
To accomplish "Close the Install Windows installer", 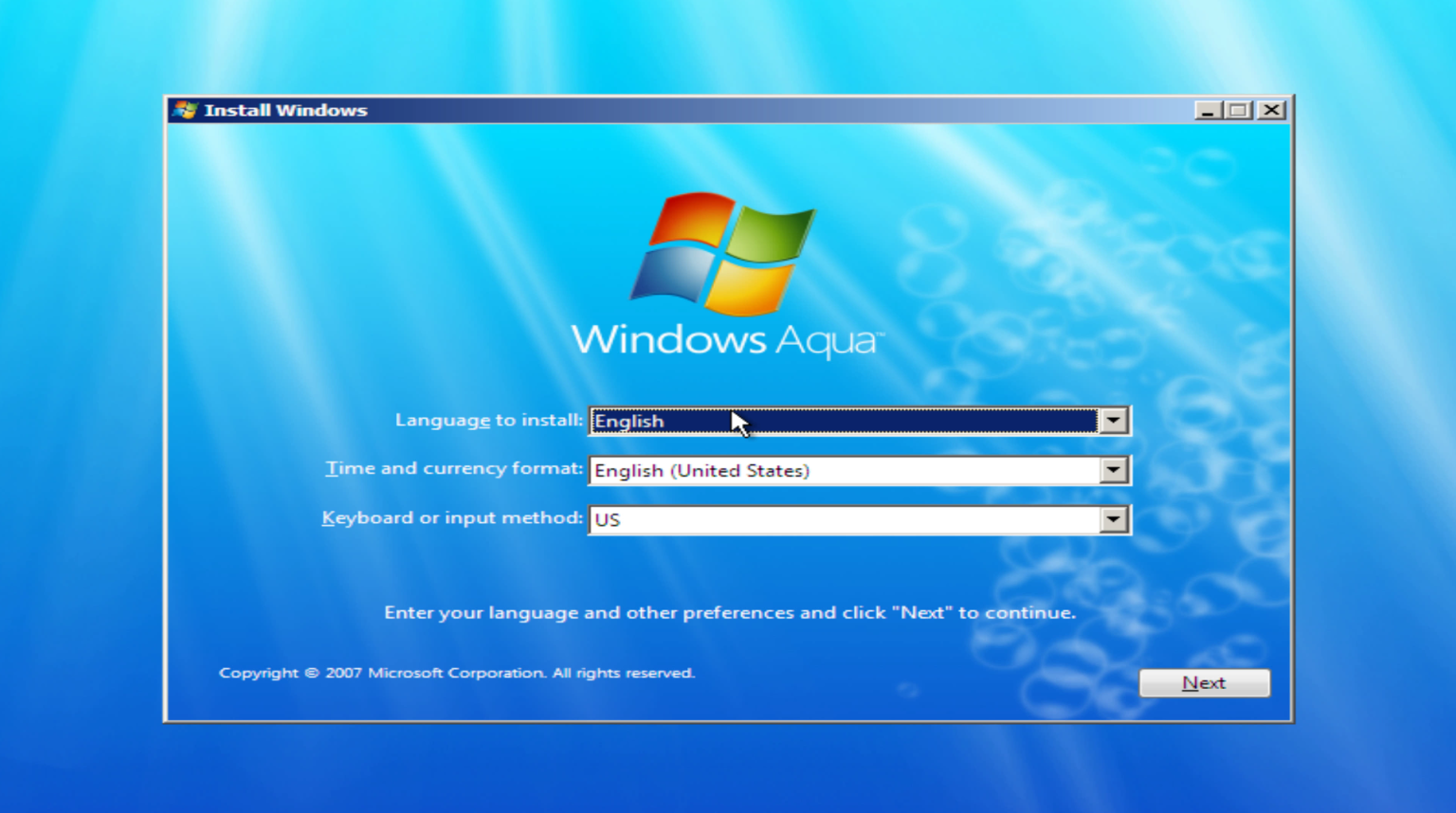I will (1271, 110).
